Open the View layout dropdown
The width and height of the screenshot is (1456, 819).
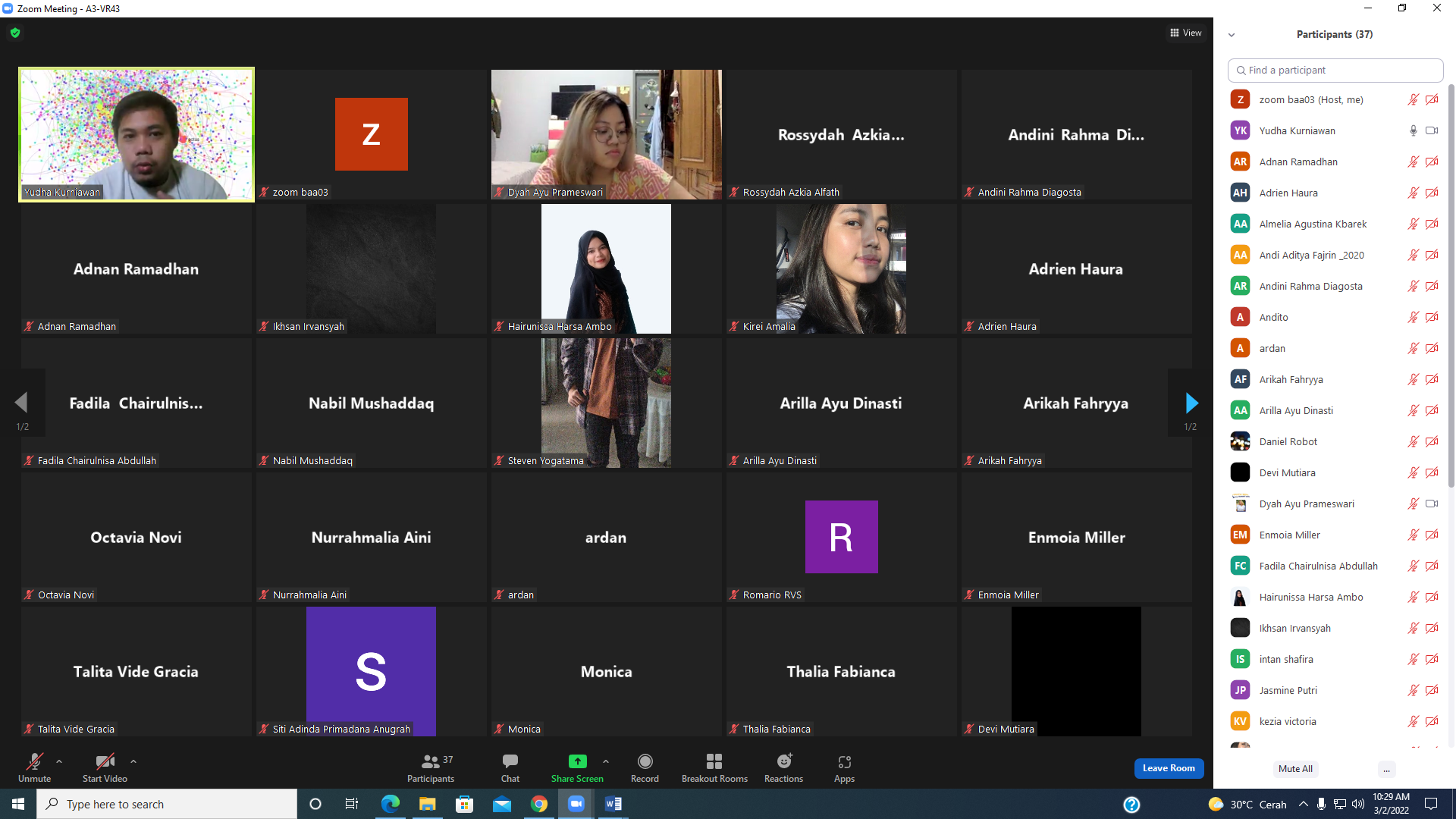pos(1186,33)
